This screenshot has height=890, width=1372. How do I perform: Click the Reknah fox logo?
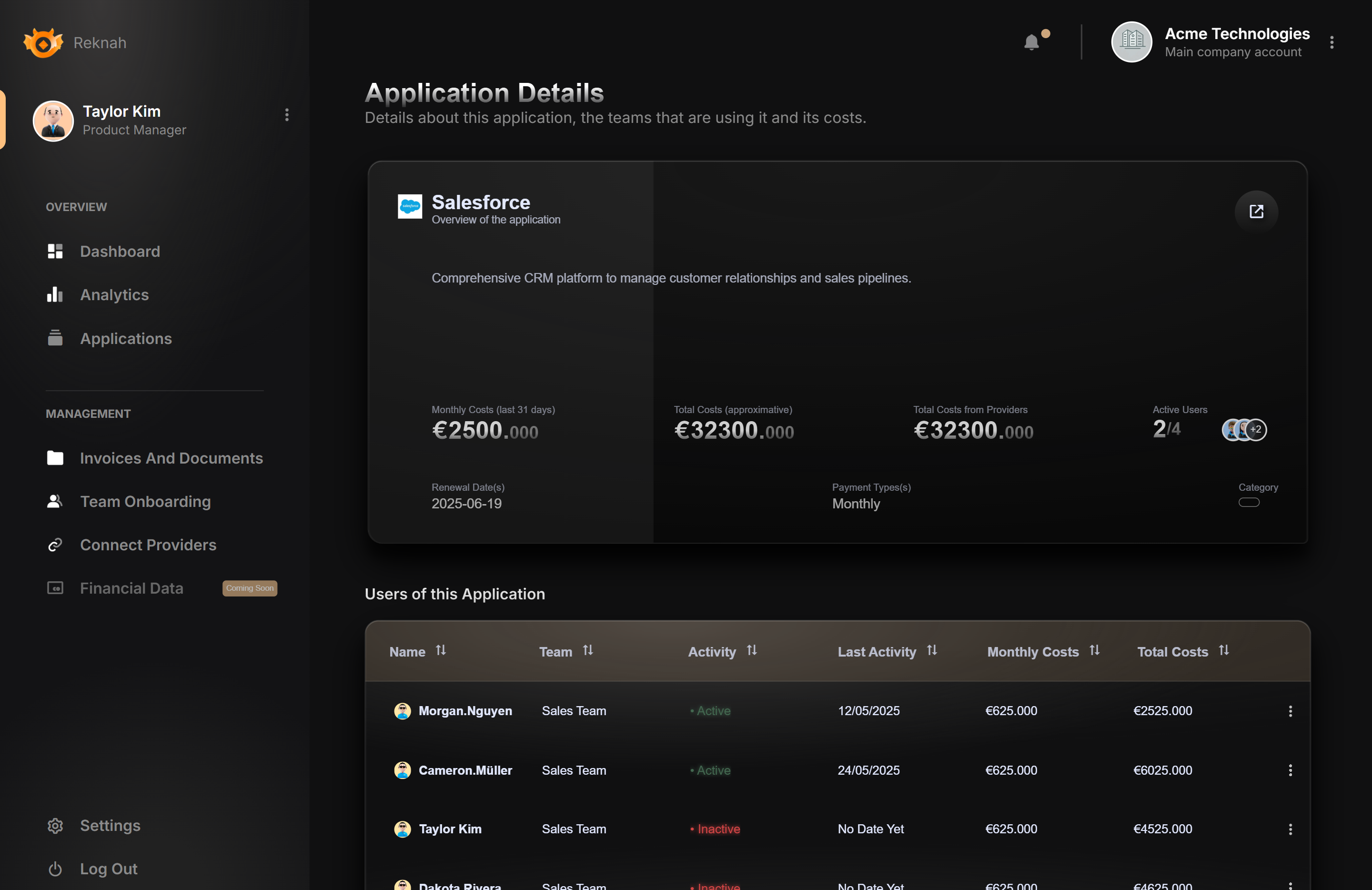pyautogui.click(x=43, y=43)
